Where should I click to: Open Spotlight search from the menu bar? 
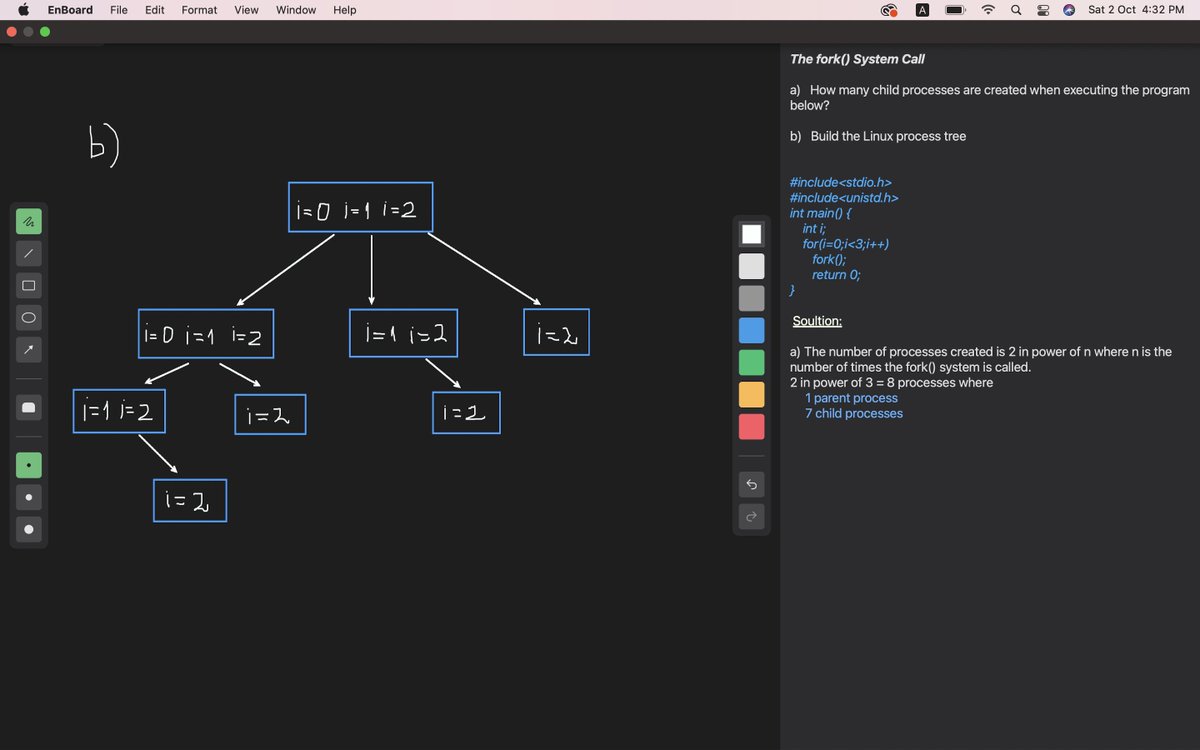coord(1015,10)
